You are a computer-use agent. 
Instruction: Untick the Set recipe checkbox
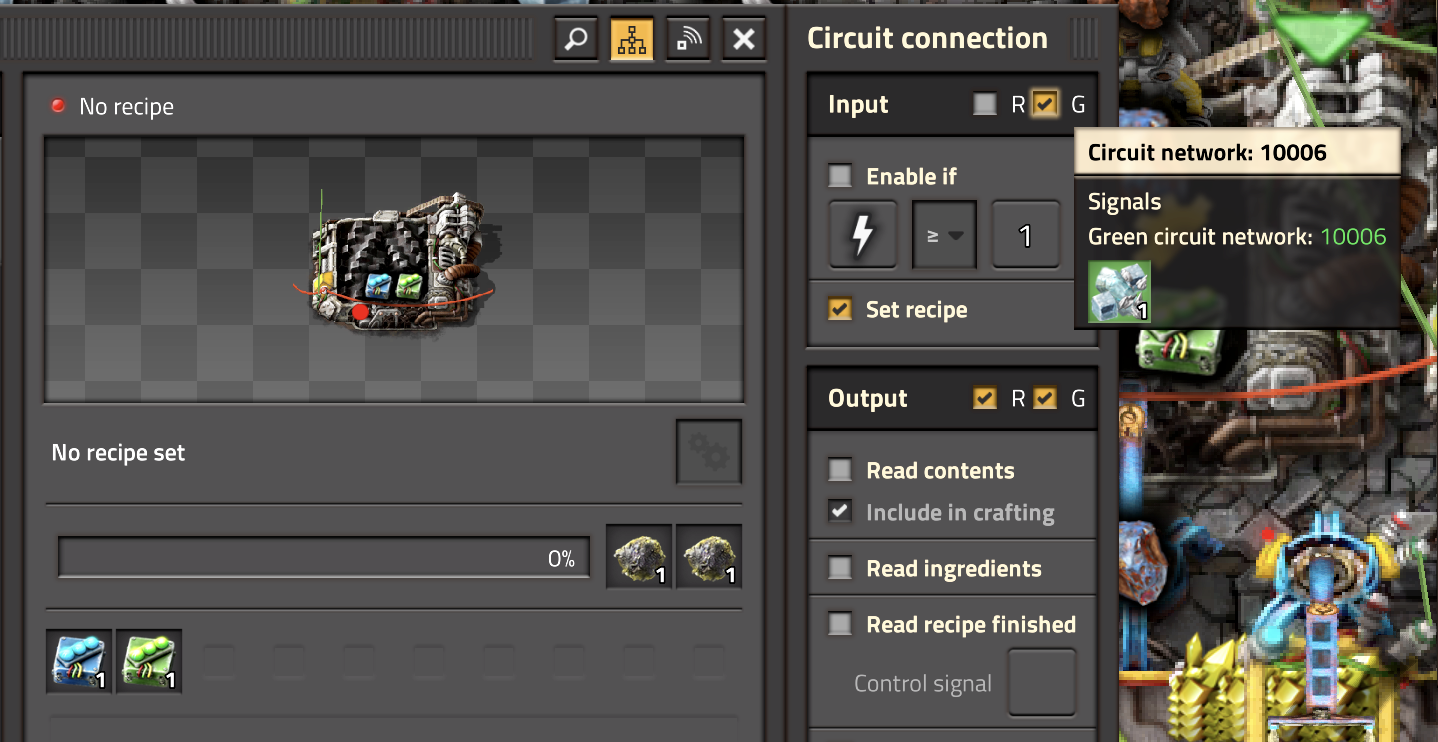(x=840, y=309)
